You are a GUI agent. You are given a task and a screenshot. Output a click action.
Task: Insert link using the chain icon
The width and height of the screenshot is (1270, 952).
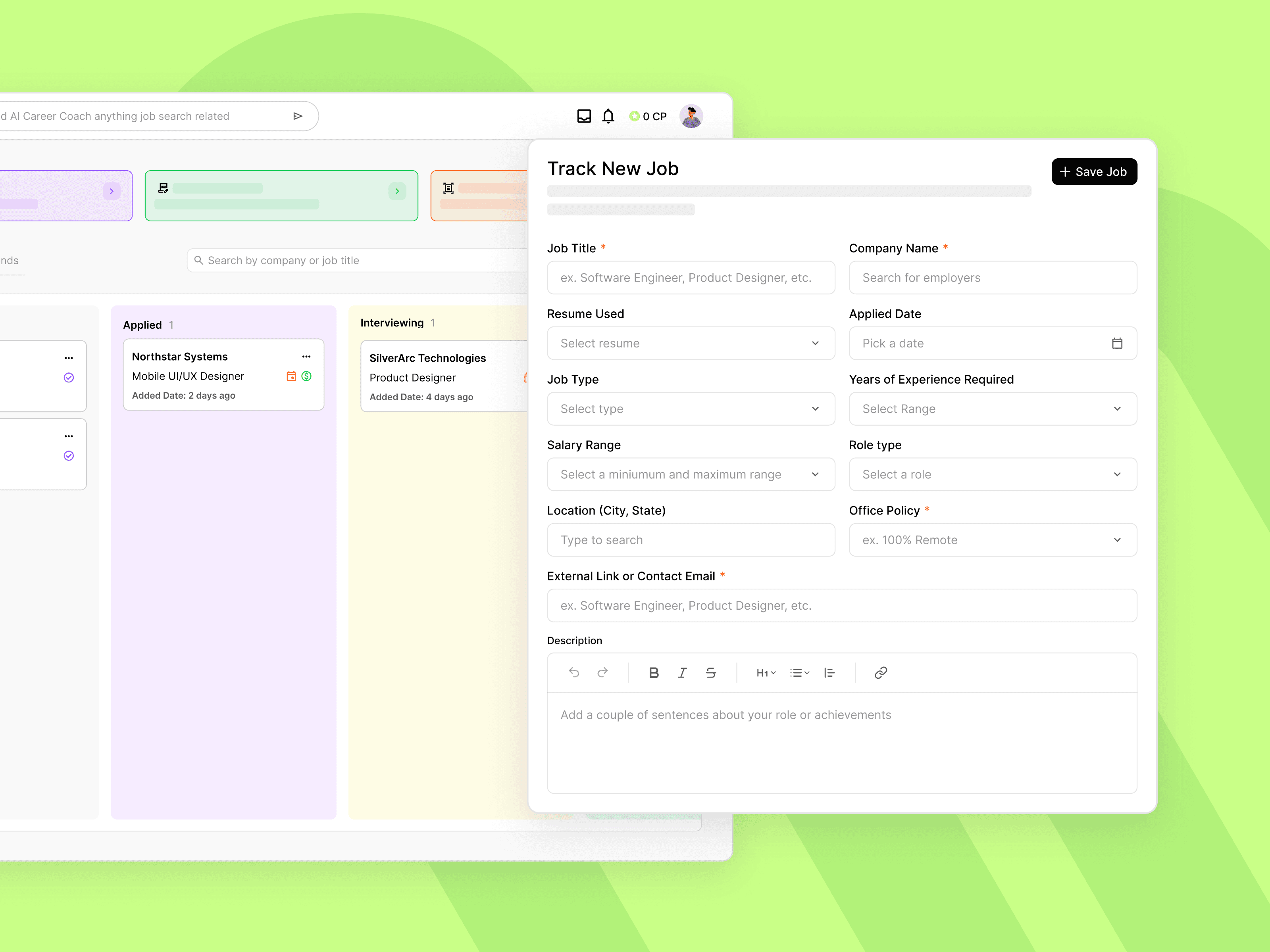(881, 672)
